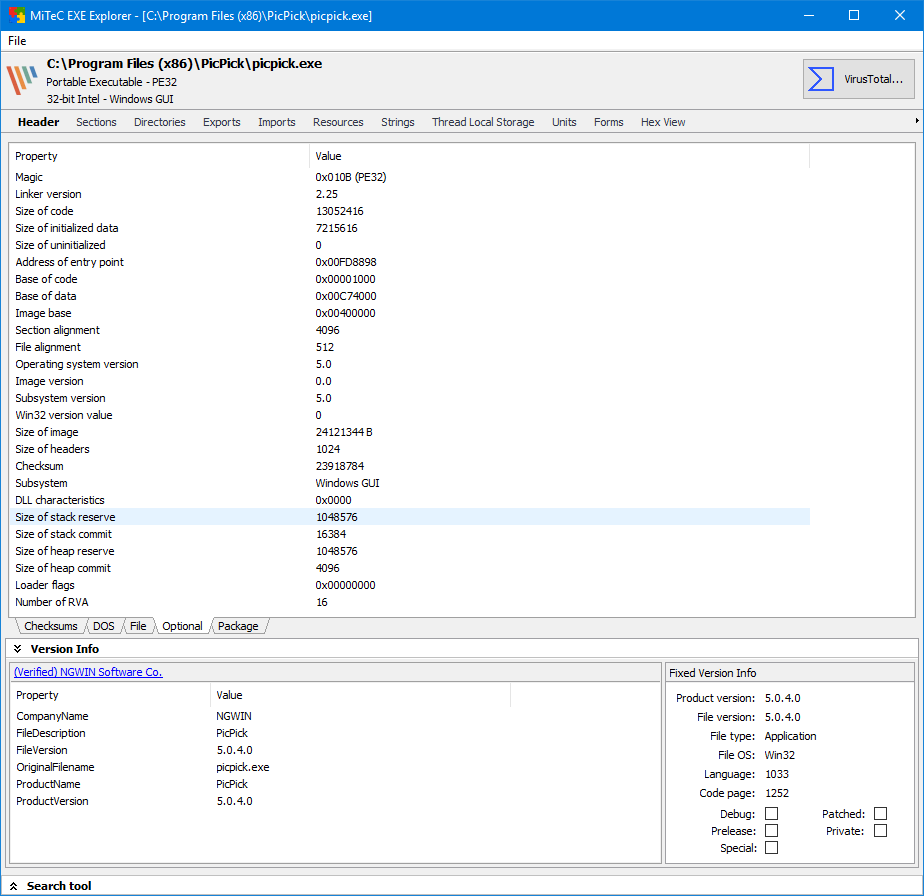
Task: Click the PicPick application icon in the header
Action: (22, 80)
